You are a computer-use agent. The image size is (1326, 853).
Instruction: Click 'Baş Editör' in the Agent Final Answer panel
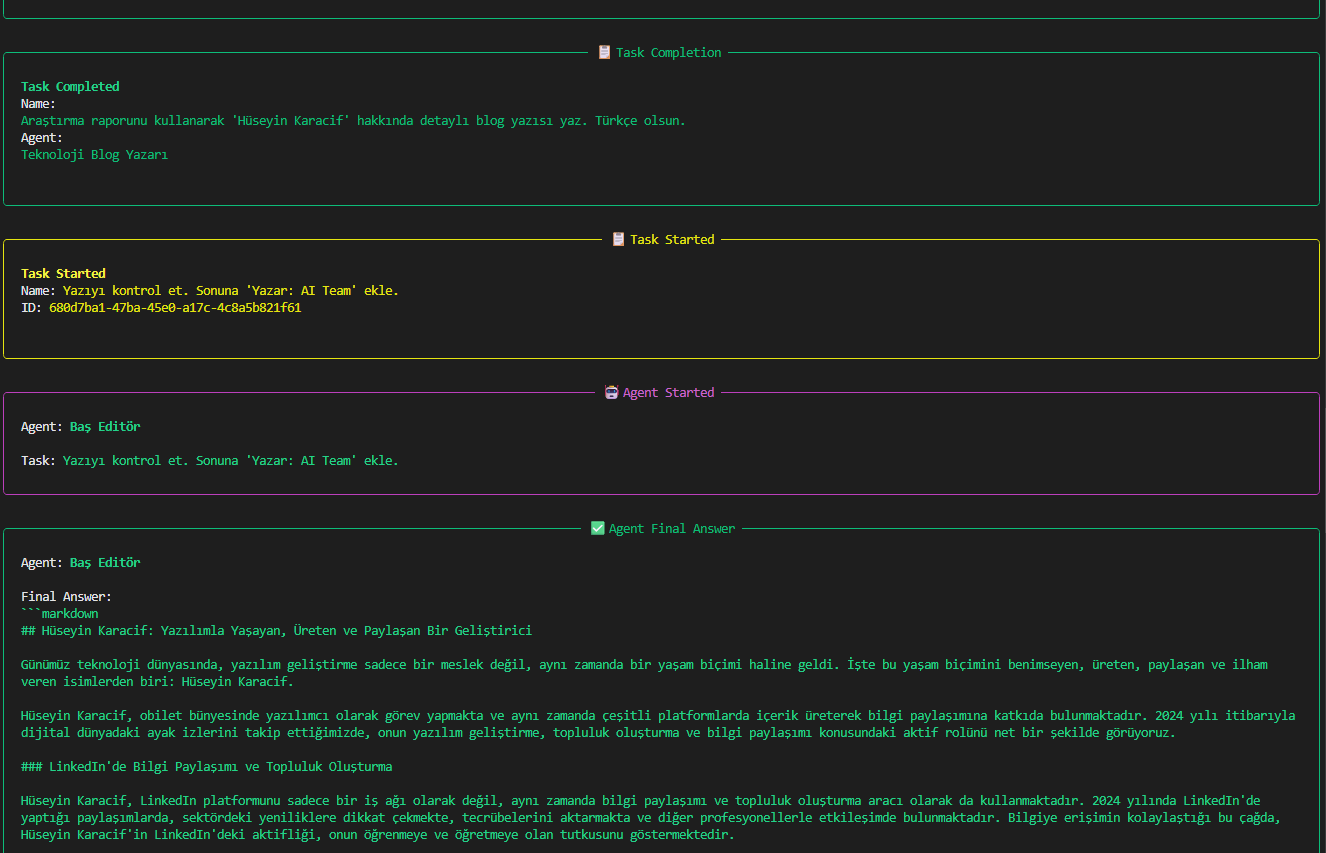point(105,562)
